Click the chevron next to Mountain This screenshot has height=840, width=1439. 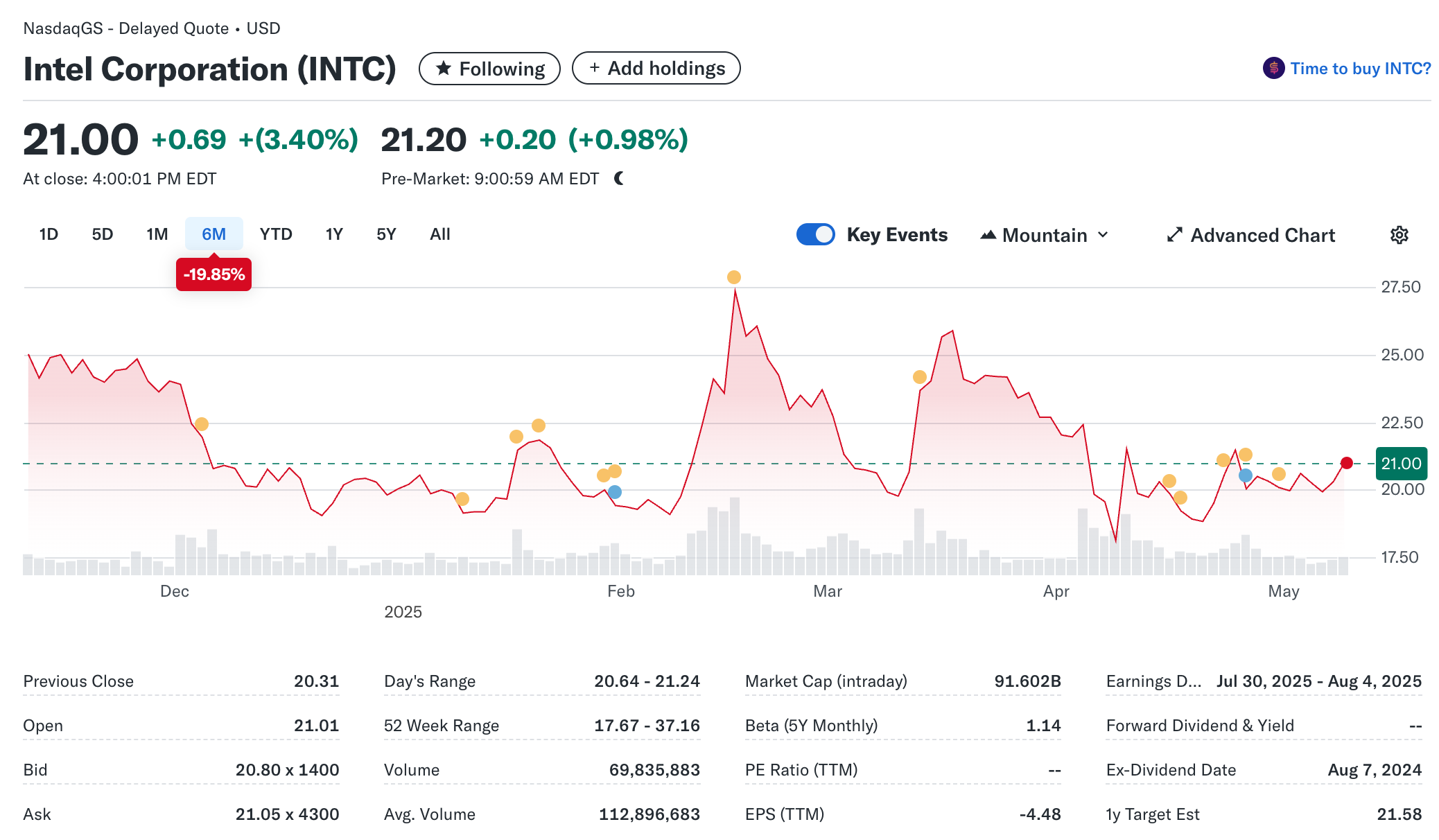click(x=1103, y=235)
